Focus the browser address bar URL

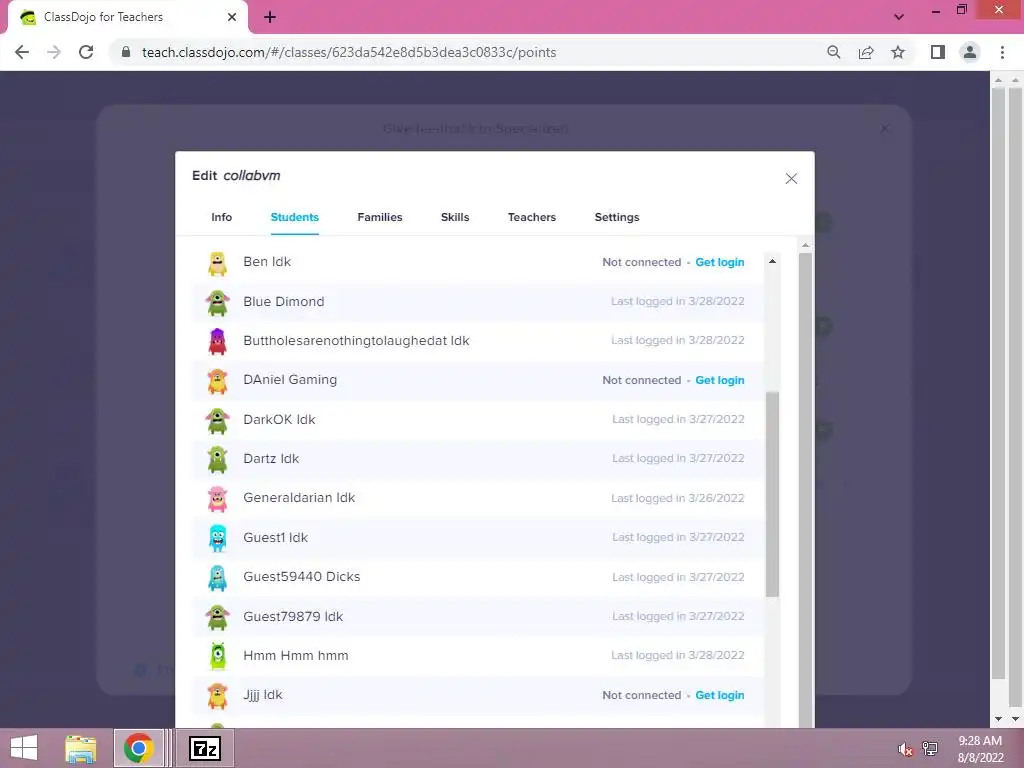click(349, 52)
